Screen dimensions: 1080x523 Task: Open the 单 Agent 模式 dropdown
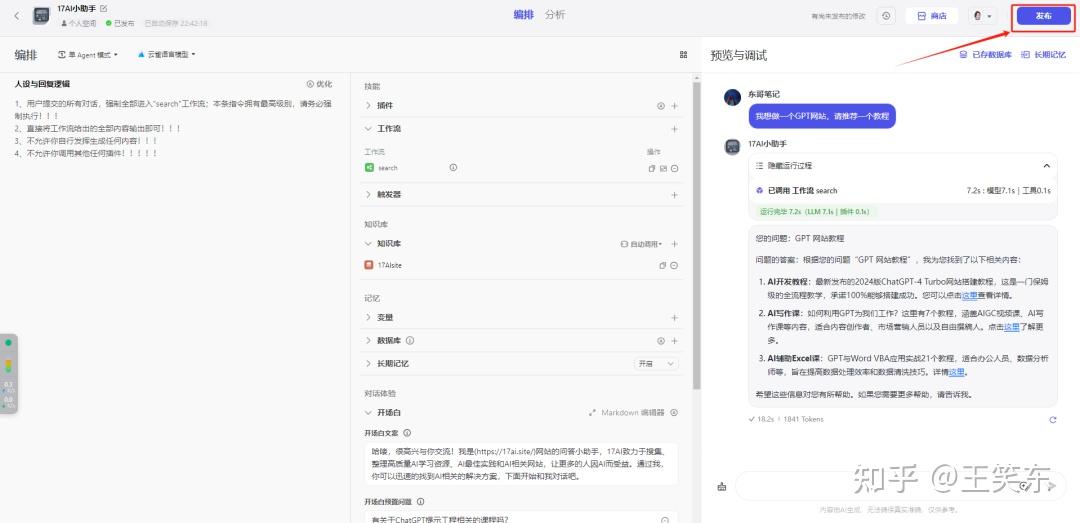point(88,54)
